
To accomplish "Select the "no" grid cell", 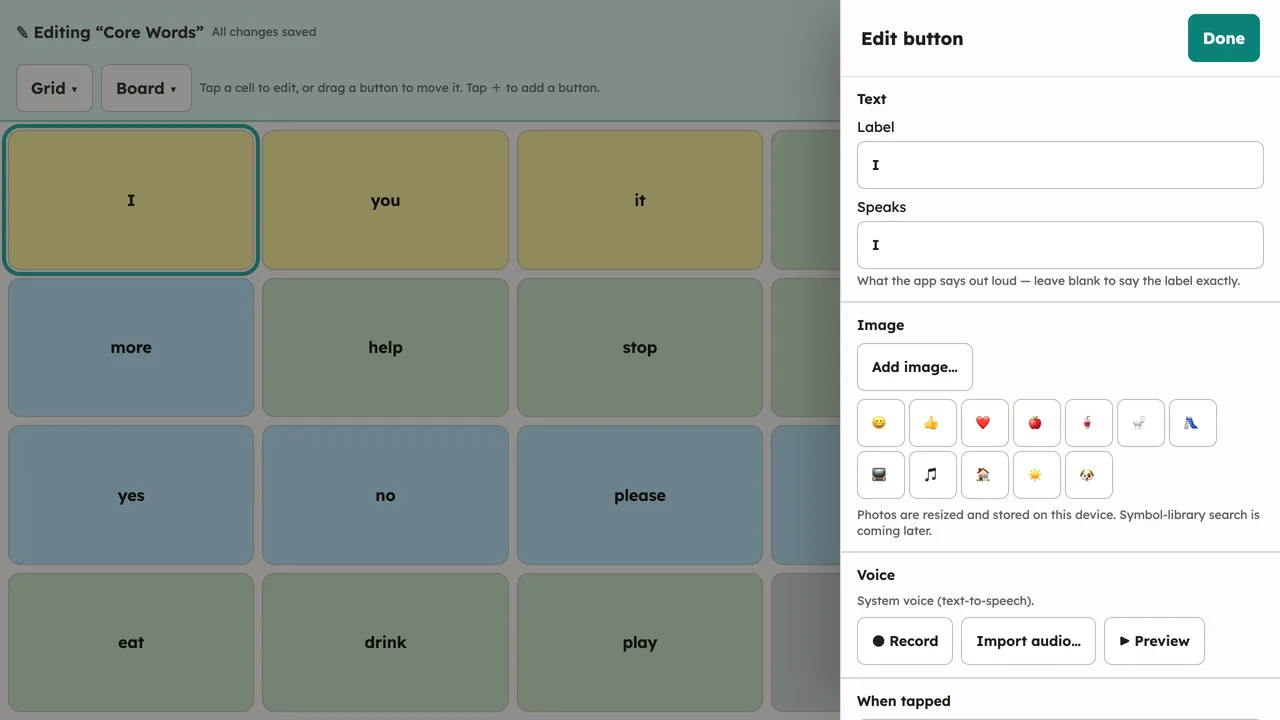I will coord(385,495).
